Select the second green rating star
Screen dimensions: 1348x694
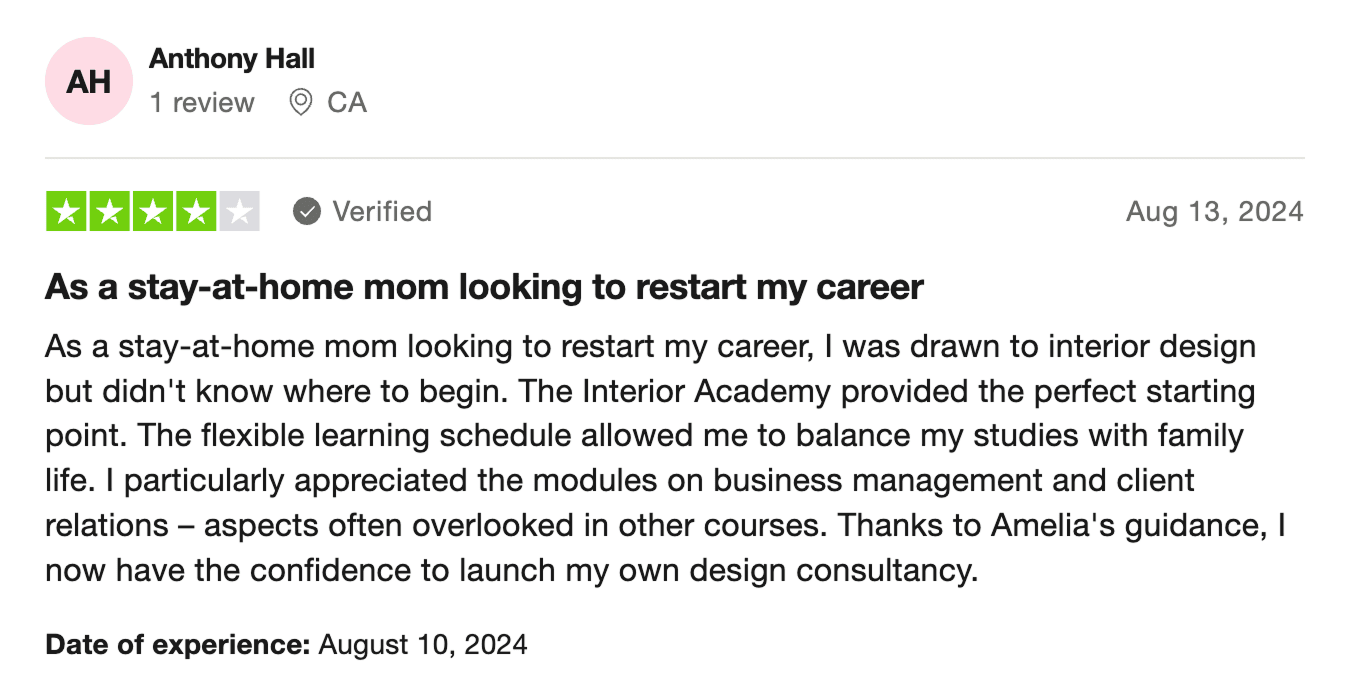click(x=110, y=211)
